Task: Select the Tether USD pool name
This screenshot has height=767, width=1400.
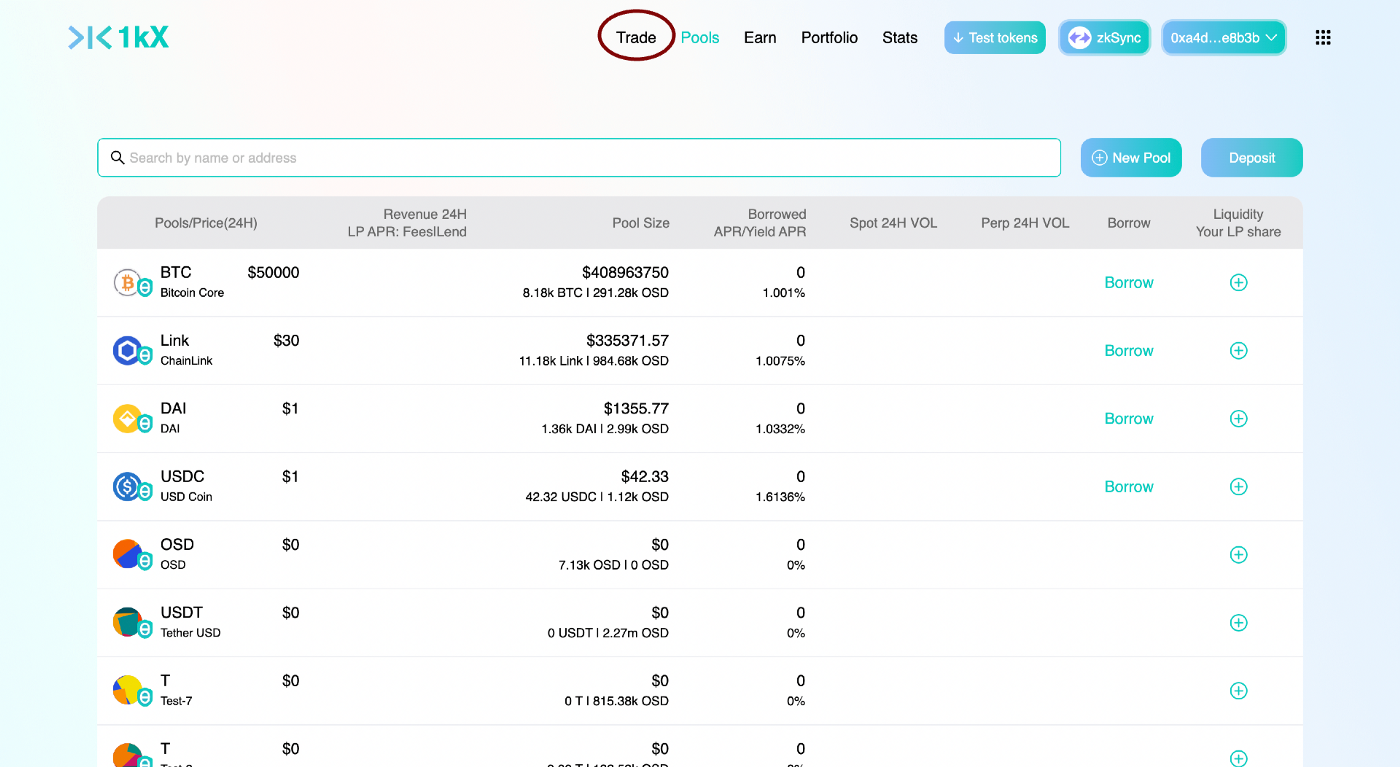Action: 191,633
